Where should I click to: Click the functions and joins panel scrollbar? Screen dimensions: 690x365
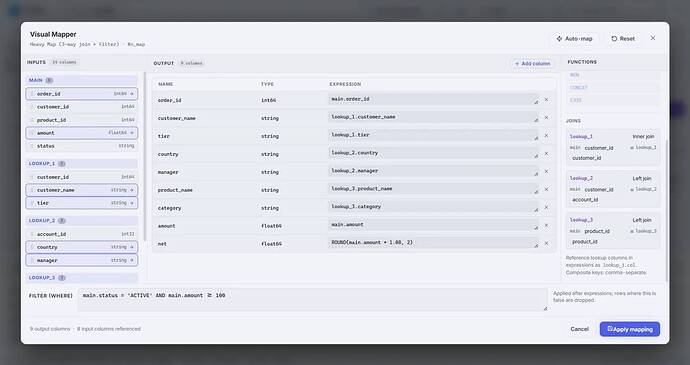coord(667,210)
